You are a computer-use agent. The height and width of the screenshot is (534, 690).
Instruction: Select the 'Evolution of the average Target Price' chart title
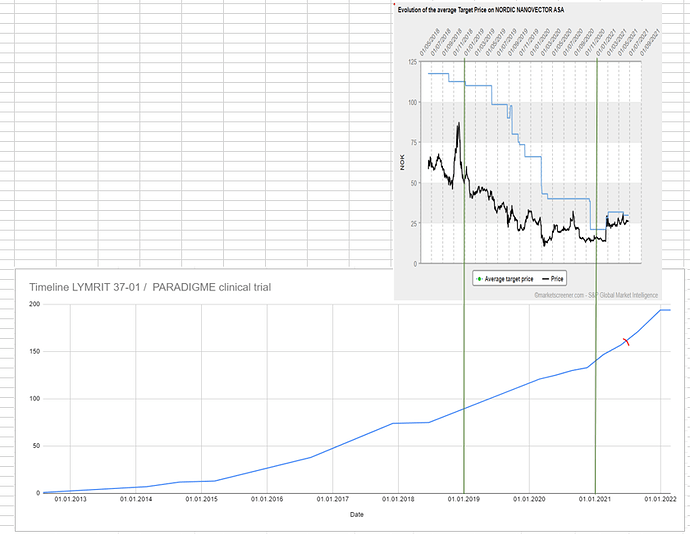tap(481, 10)
